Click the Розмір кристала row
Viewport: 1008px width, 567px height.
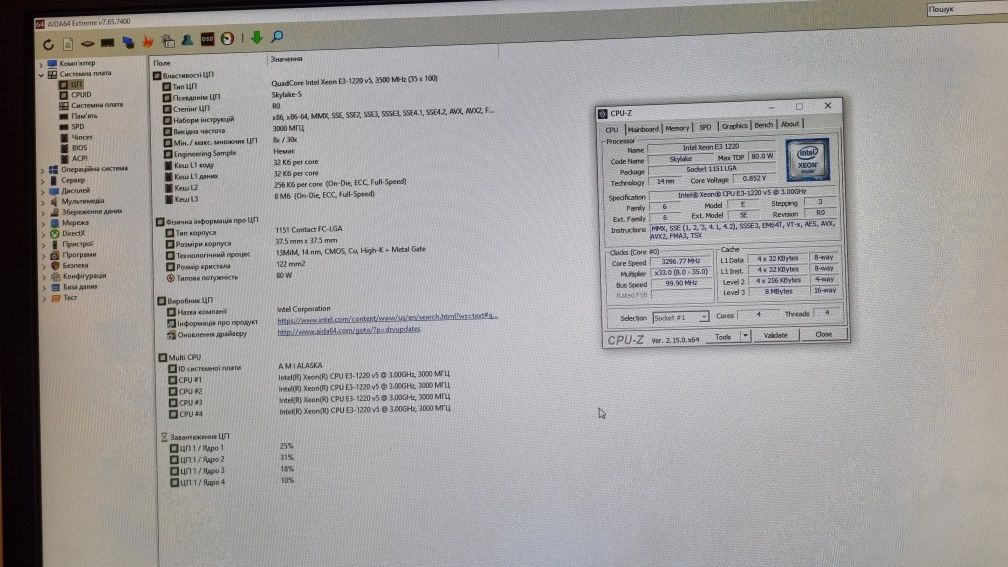[x=236, y=266]
